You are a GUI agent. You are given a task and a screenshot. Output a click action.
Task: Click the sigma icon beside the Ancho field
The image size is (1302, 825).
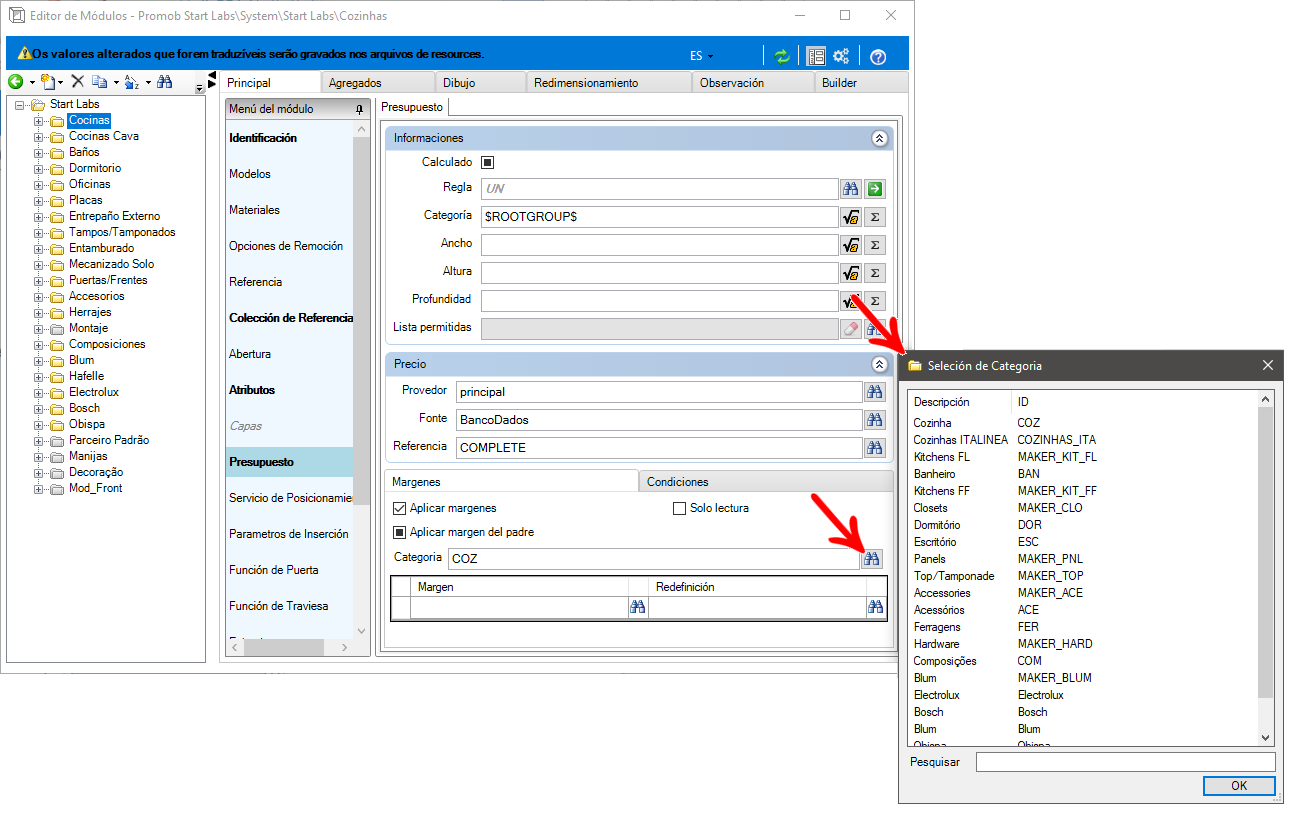tap(875, 244)
